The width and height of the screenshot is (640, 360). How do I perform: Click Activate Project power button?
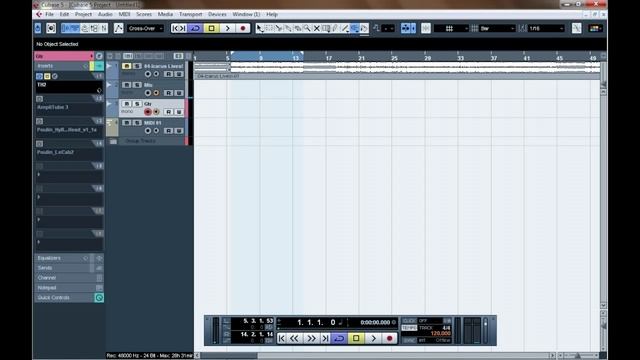(38, 28)
